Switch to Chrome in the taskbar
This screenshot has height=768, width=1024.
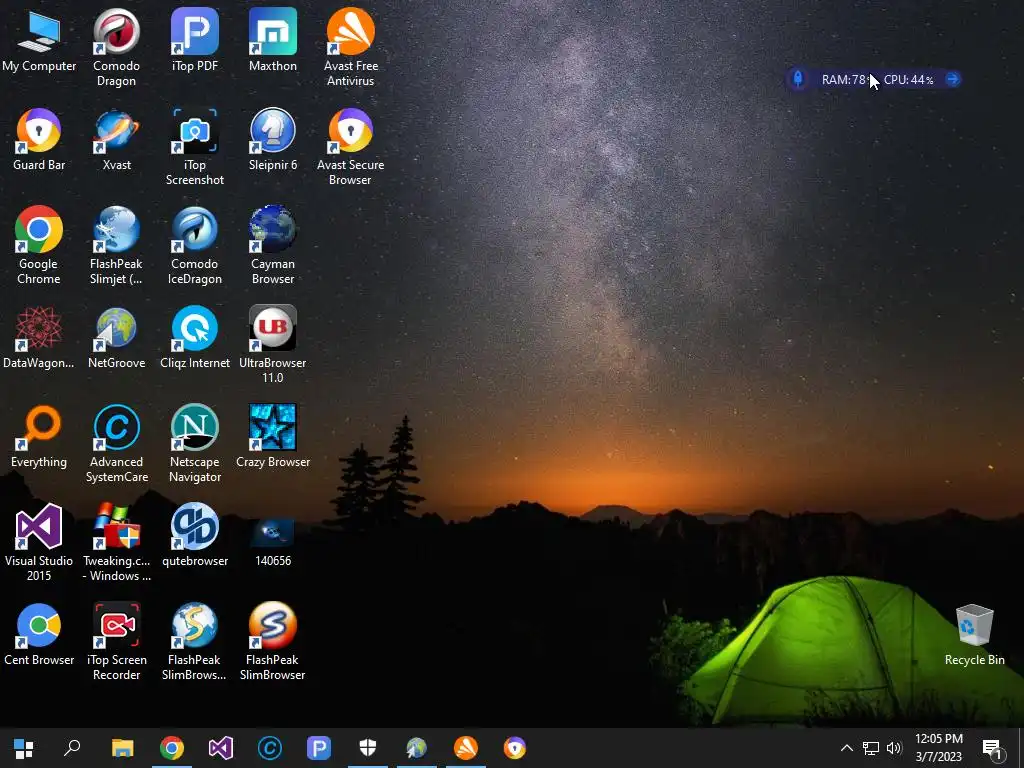(172, 748)
